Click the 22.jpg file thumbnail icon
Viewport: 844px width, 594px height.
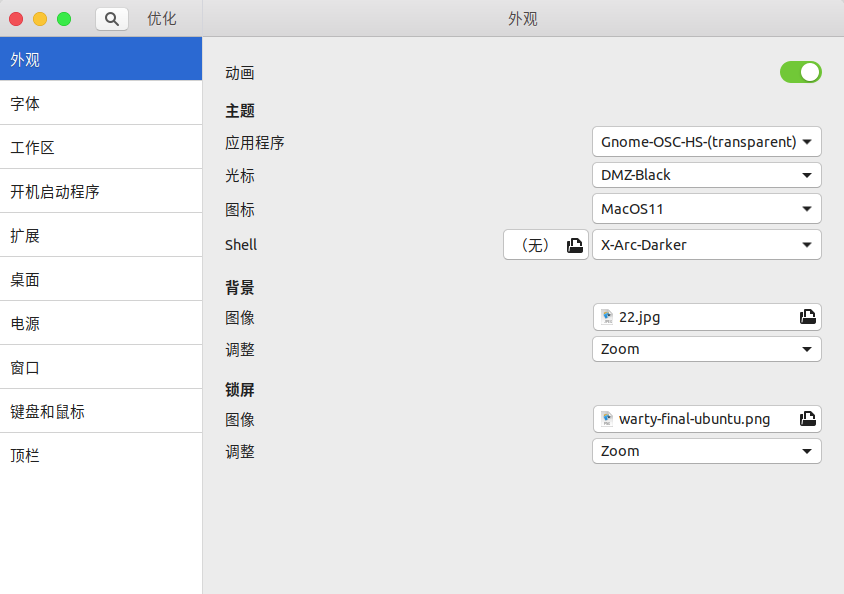point(607,317)
